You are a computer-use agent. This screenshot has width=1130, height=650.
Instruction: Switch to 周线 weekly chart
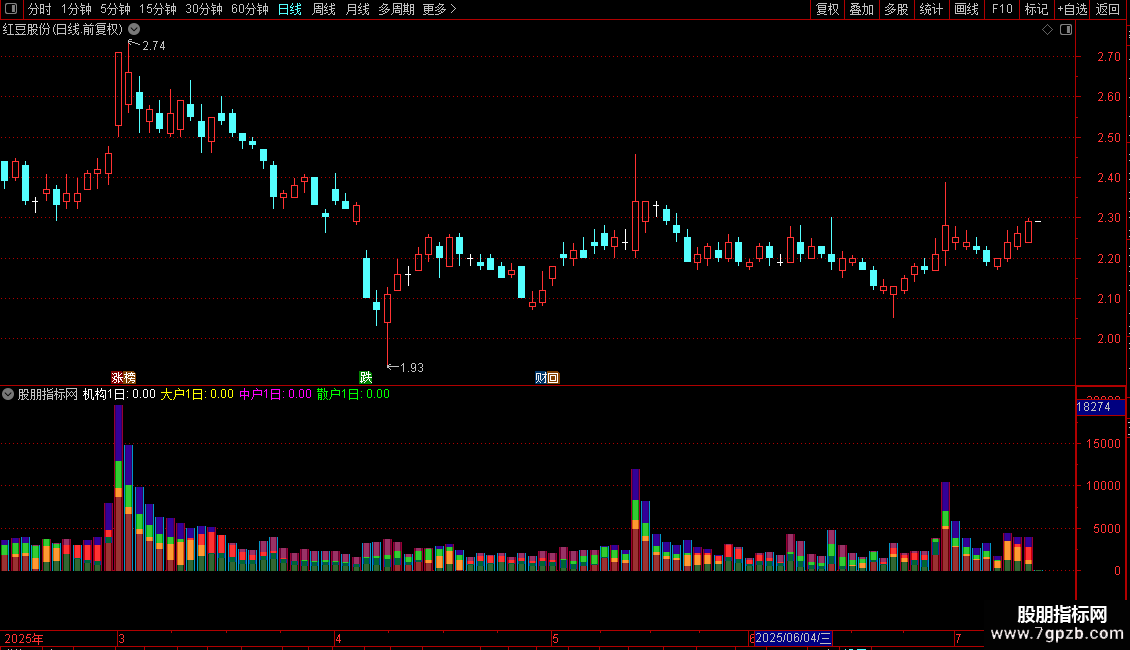(x=324, y=9)
